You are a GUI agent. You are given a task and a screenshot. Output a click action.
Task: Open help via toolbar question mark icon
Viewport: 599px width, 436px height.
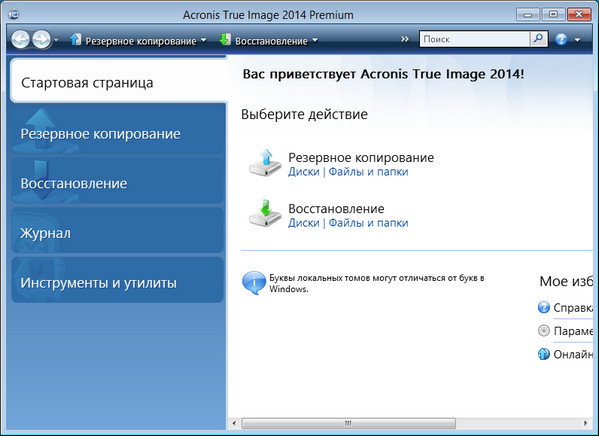click(561, 39)
